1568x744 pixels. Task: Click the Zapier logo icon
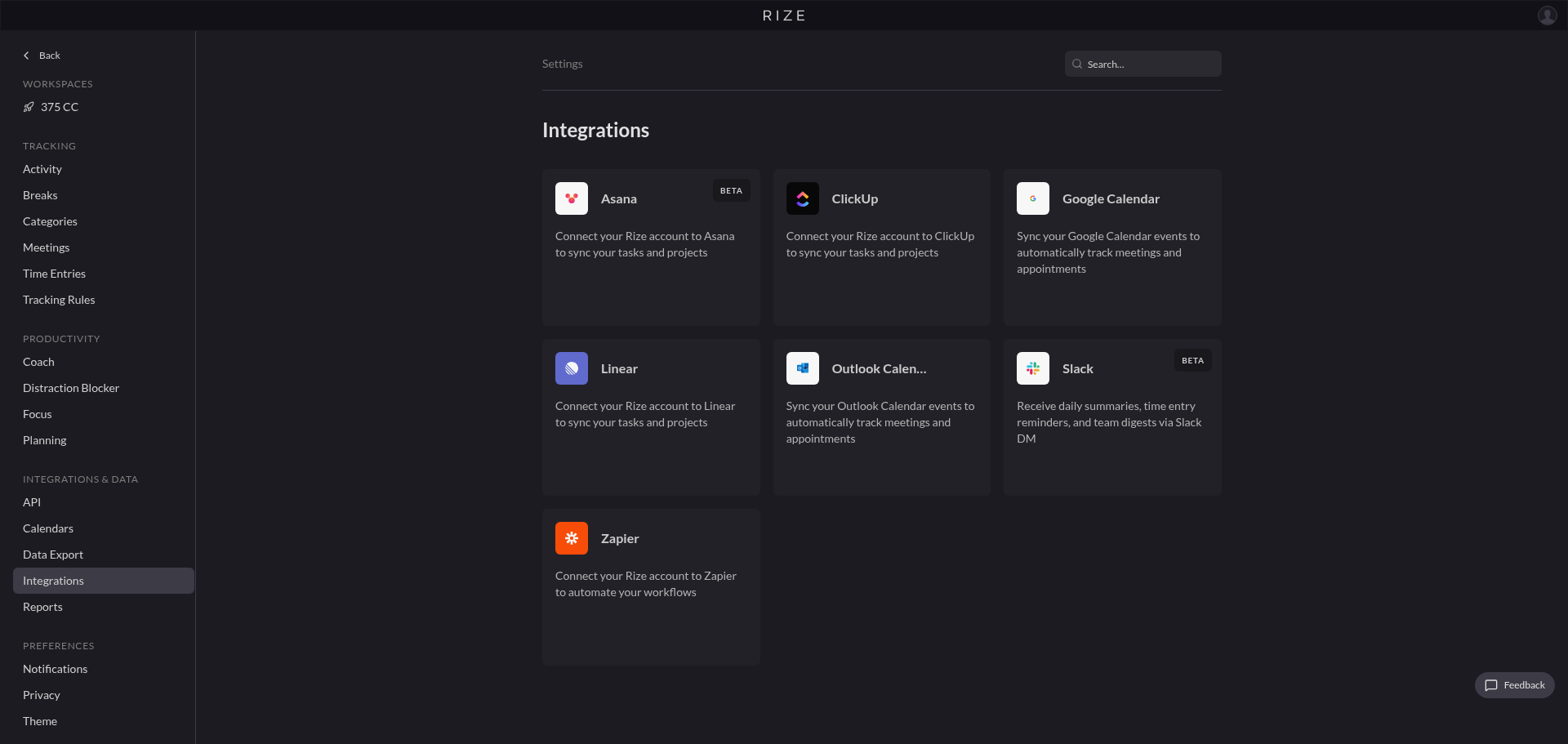coord(571,538)
